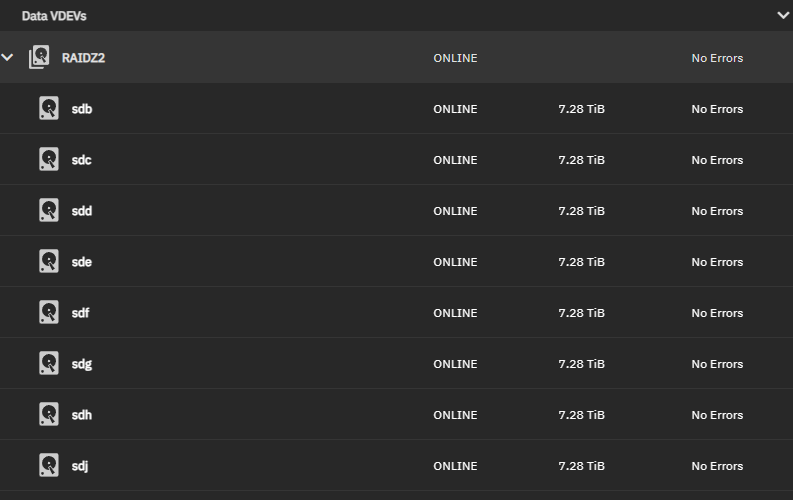Click the Data VDEVs header title
Image resolution: width=793 pixels, height=500 pixels.
(x=54, y=16)
